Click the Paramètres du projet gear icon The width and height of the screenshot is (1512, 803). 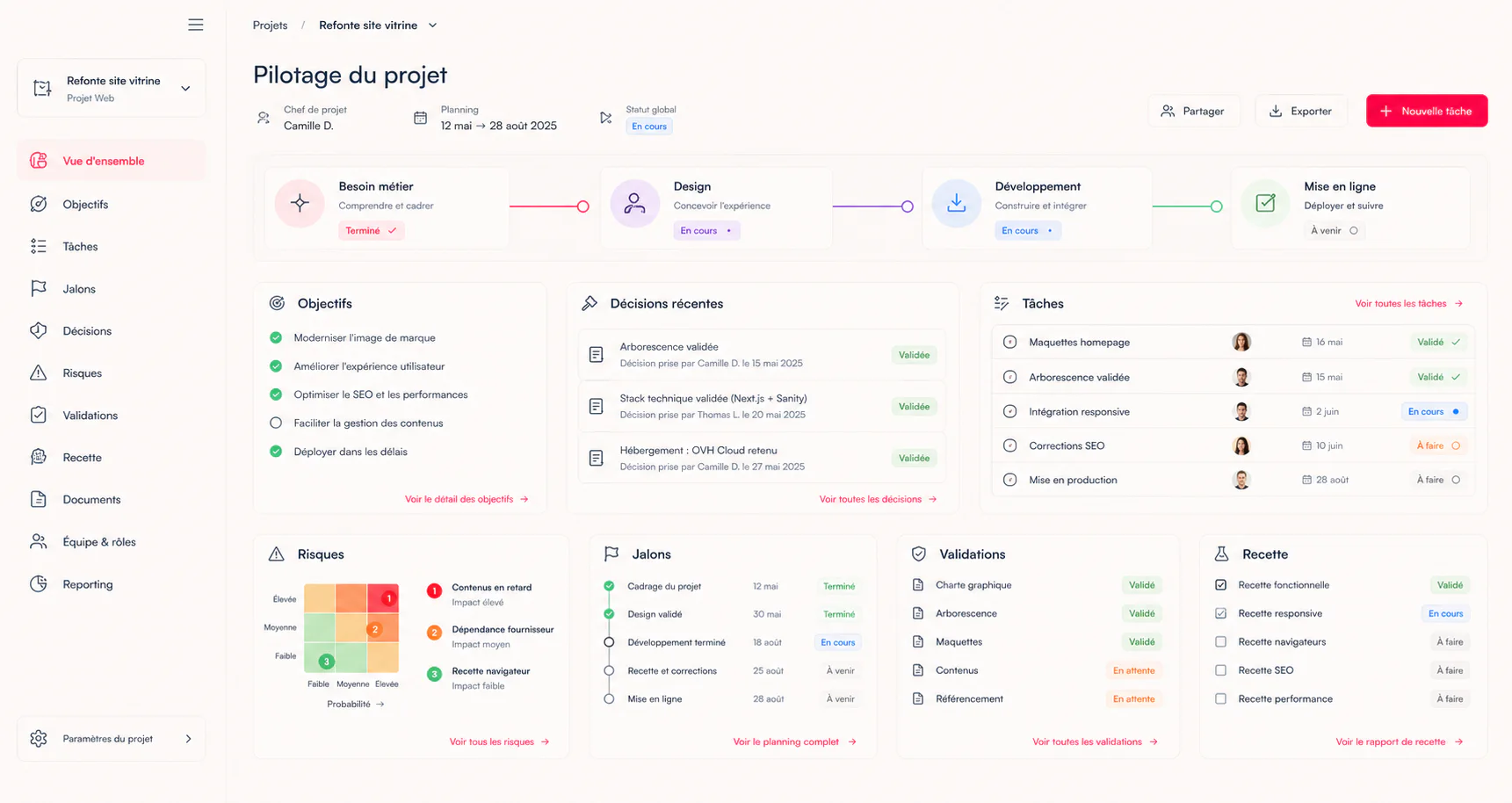39,738
